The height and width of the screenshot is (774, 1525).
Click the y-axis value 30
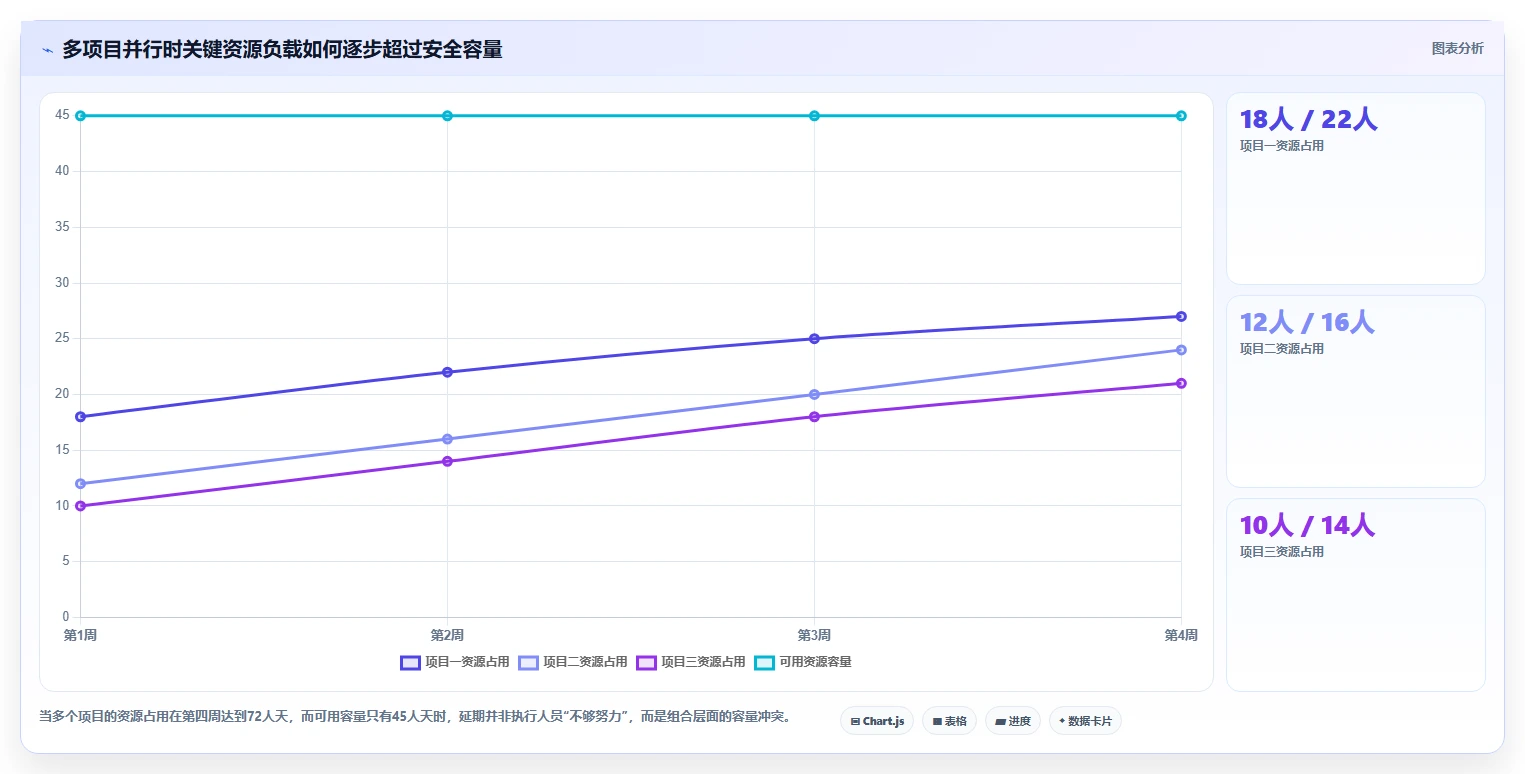[x=62, y=283]
